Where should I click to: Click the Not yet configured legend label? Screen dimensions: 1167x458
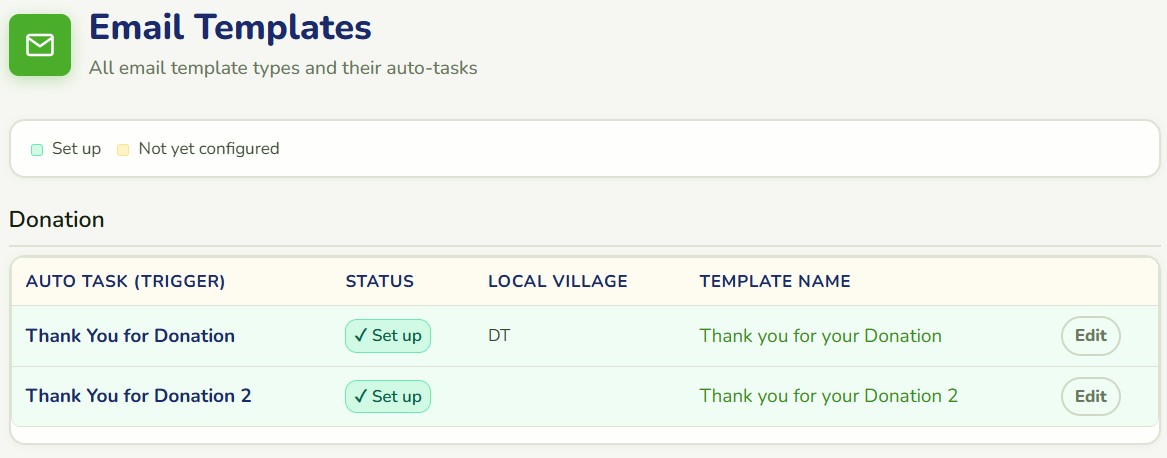[x=208, y=149]
